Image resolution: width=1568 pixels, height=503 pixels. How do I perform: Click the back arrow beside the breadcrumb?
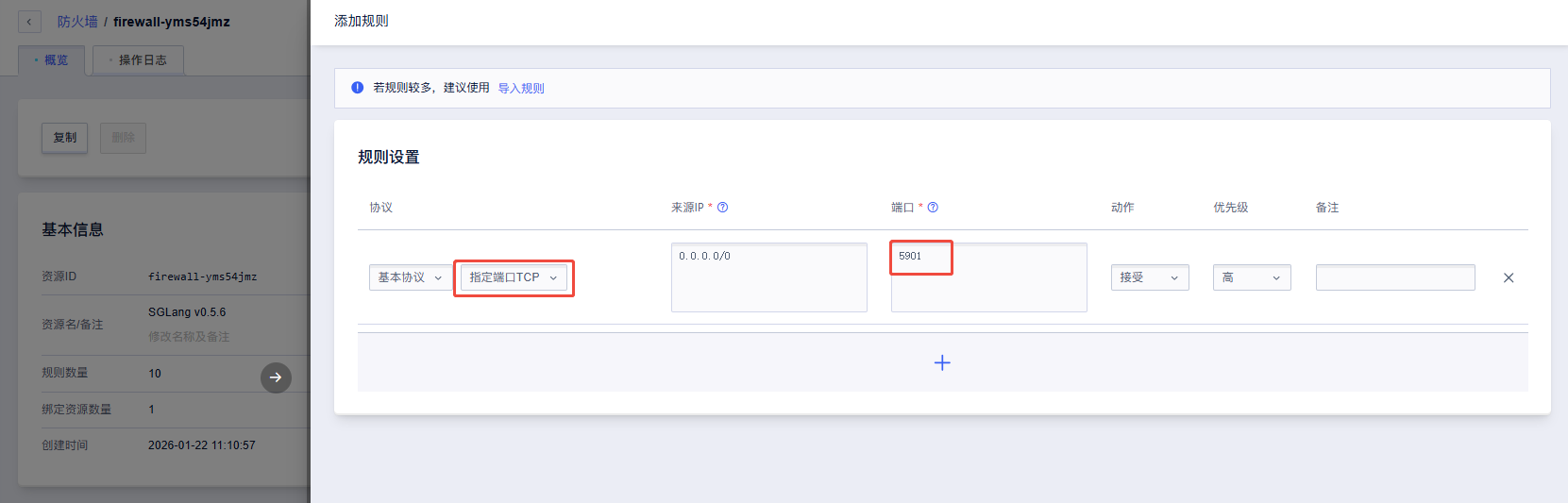[29, 22]
